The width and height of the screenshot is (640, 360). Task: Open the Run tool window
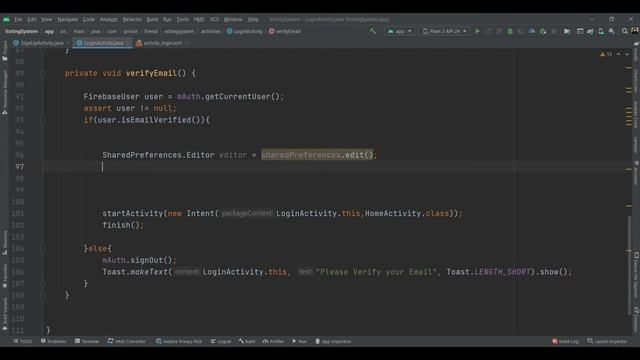299,341
